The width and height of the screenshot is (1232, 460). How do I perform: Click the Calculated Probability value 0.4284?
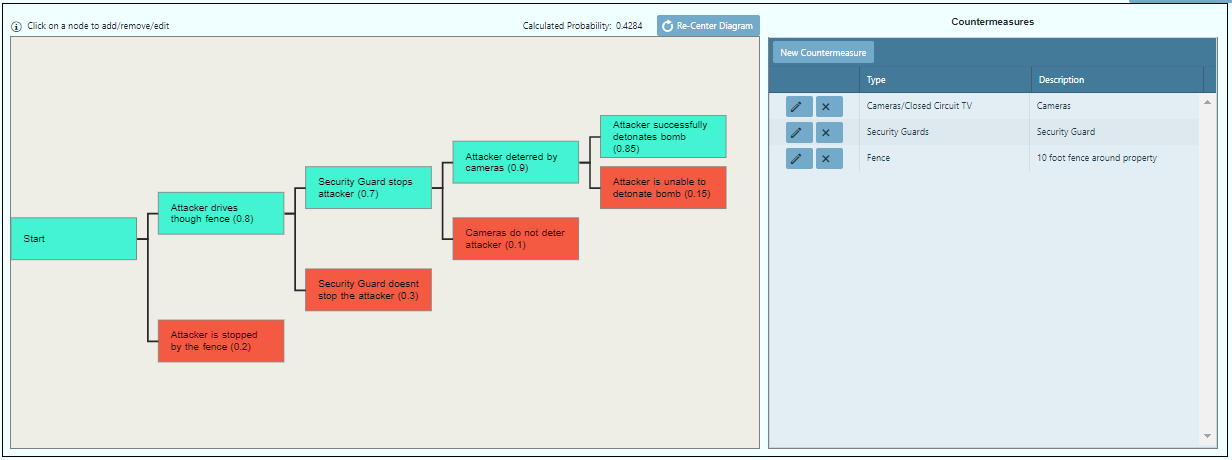[629, 26]
